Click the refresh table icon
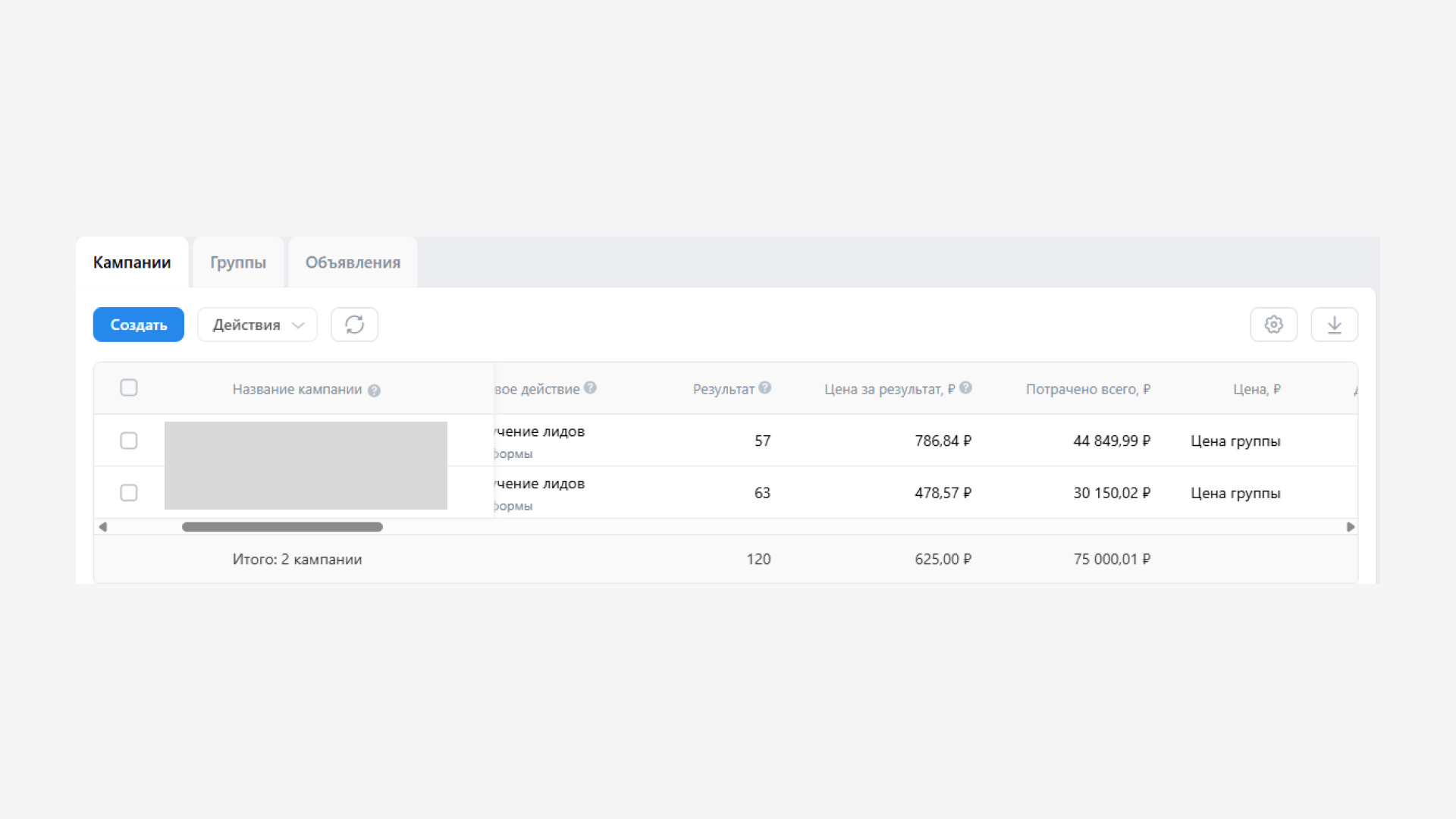 pyautogui.click(x=354, y=325)
